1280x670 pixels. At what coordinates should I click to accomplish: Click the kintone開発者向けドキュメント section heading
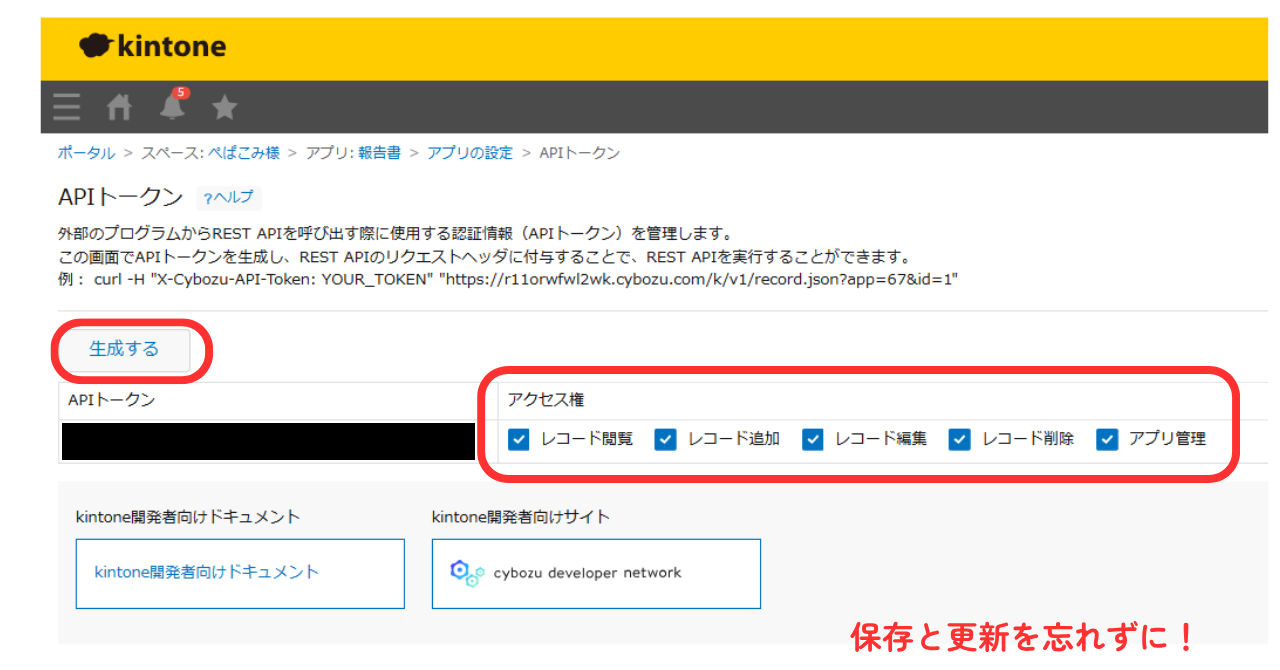click(188, 517)
